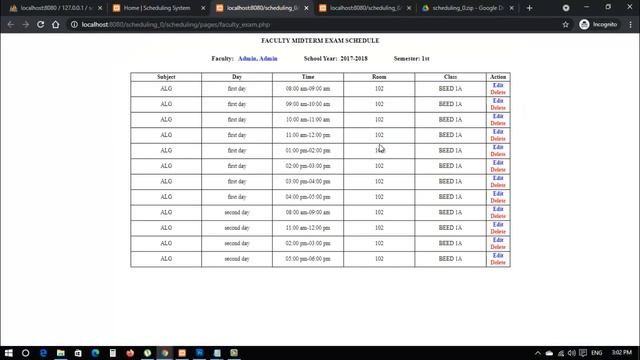Close the Home | Scheduling System tab

203,8
